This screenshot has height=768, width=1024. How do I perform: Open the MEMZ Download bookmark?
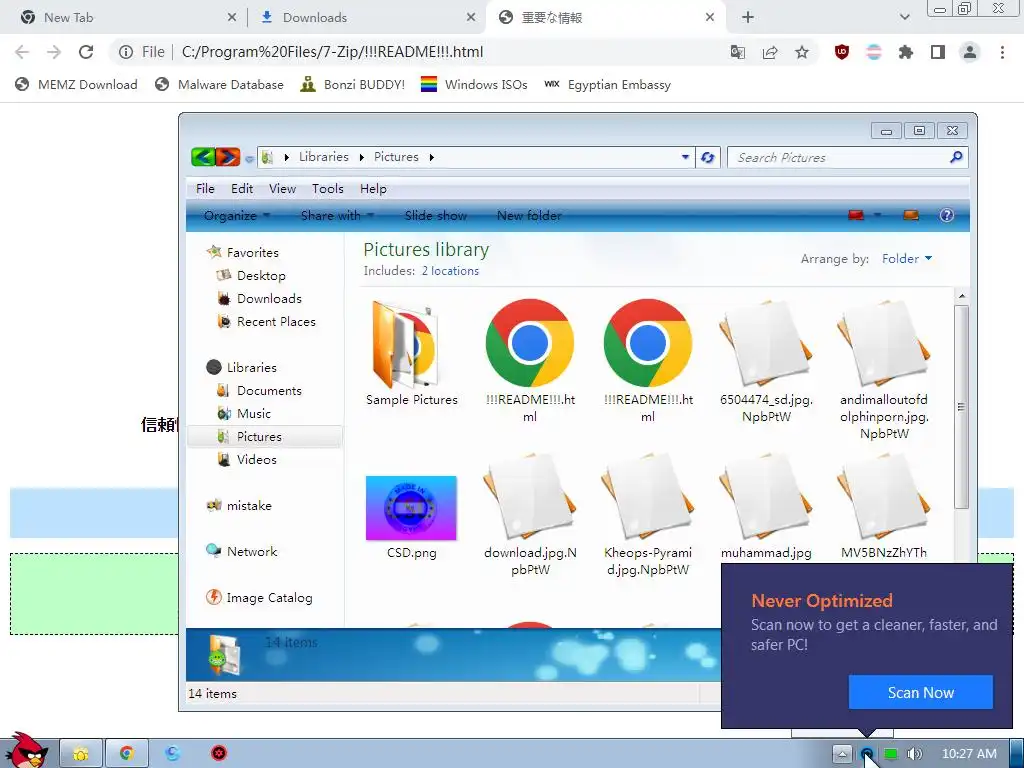tap(76, 84)
